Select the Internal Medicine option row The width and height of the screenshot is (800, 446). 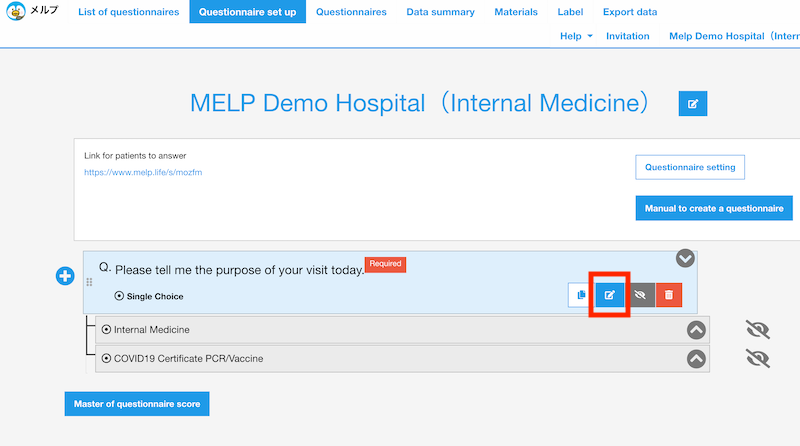coord(402,330)
